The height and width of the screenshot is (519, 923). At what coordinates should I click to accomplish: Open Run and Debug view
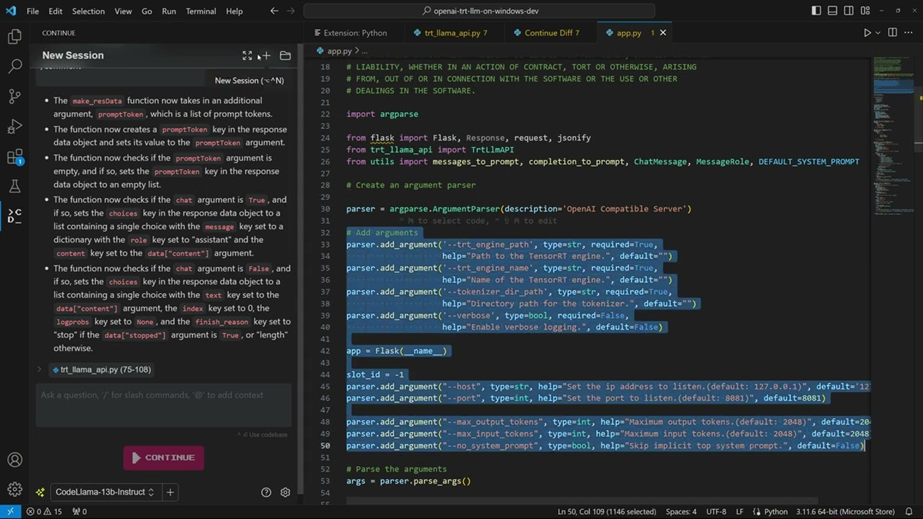[14, 127]
